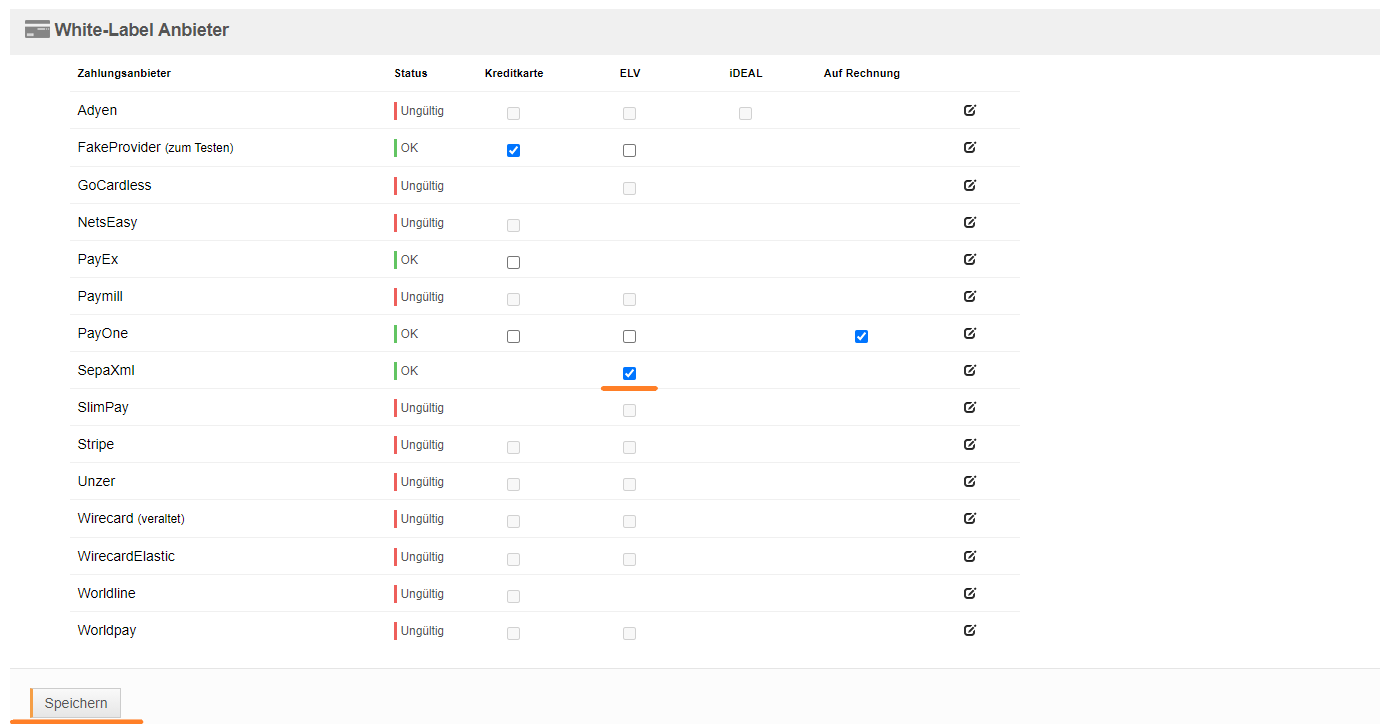The width and height of the screenshot is (1399, 724).
Task: Open PayOne edit icon
Action: (969, 333)
